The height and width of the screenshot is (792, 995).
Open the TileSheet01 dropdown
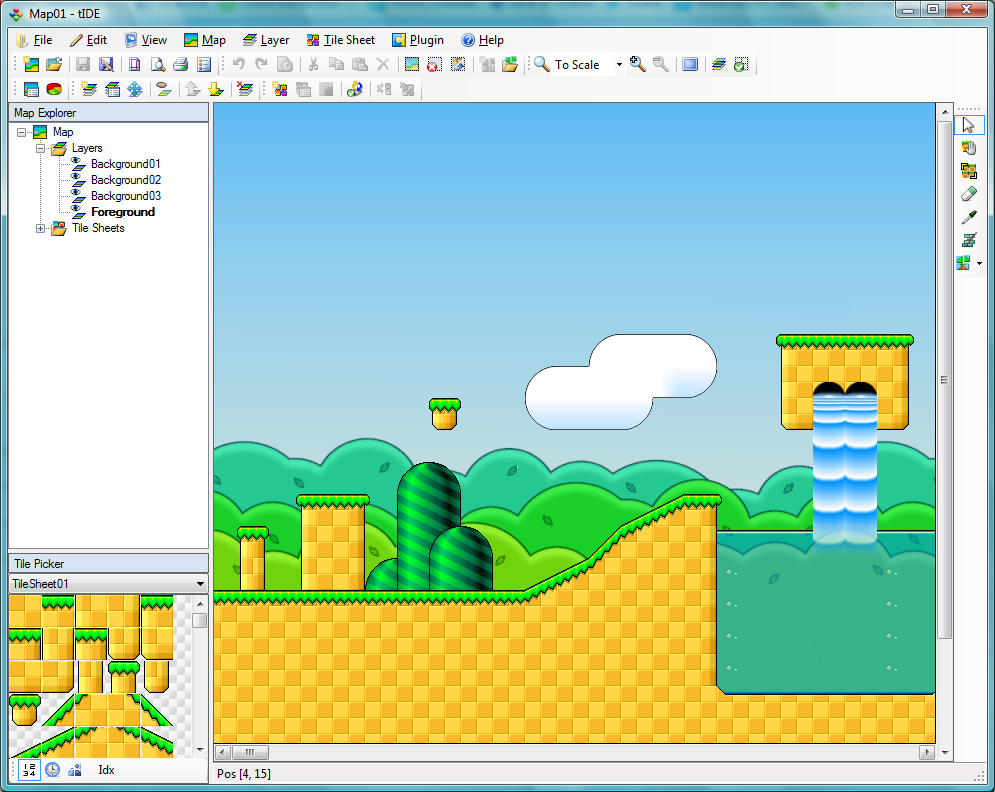click(200, 584)
